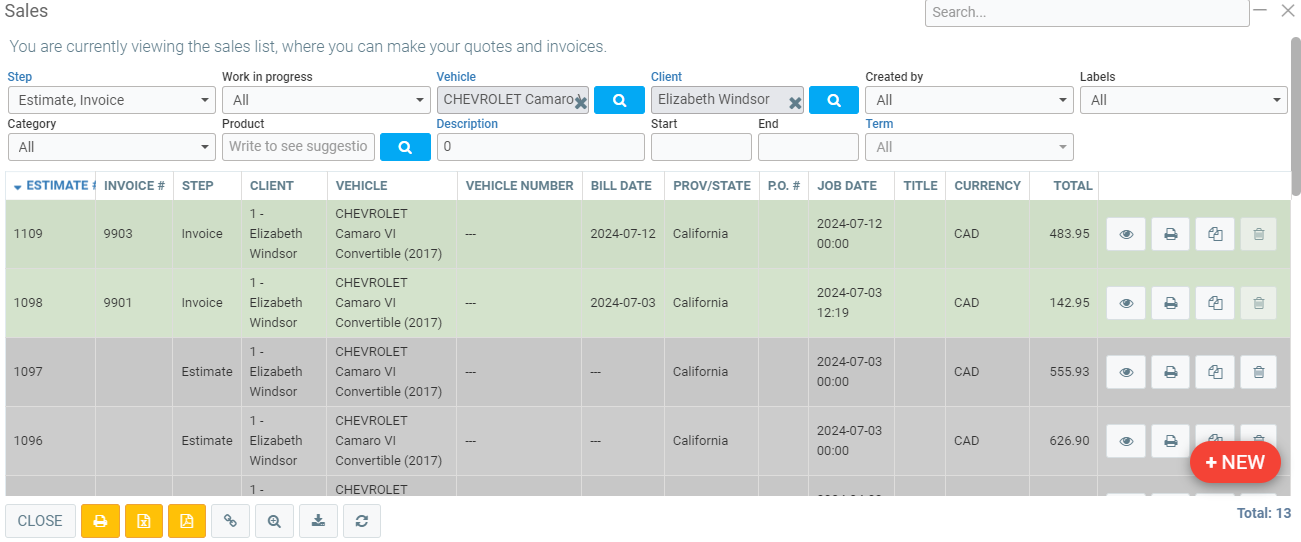Refresh the sales list
The height and width of the screenshot is (542, 1301).
(x=362, y=521)
